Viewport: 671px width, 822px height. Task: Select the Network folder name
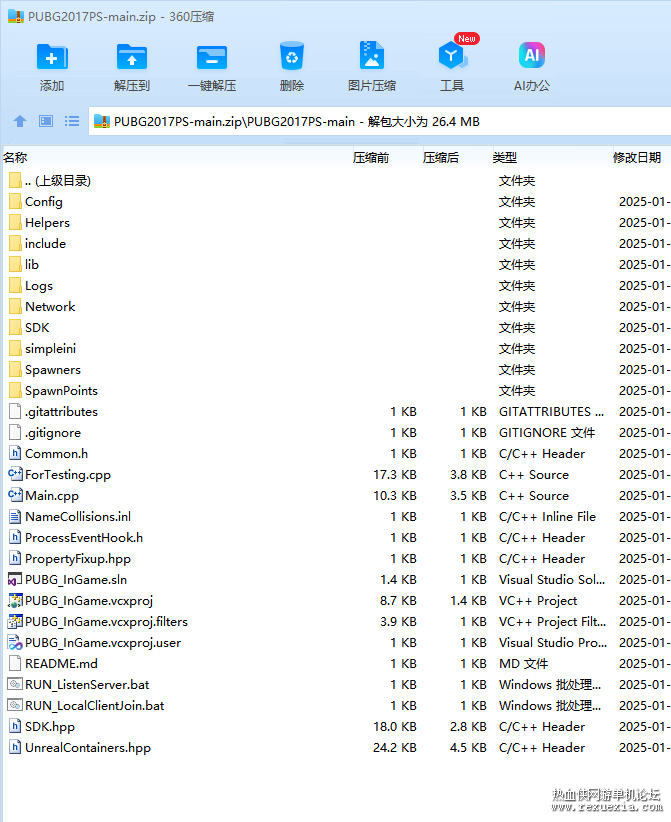pos(50,307)
